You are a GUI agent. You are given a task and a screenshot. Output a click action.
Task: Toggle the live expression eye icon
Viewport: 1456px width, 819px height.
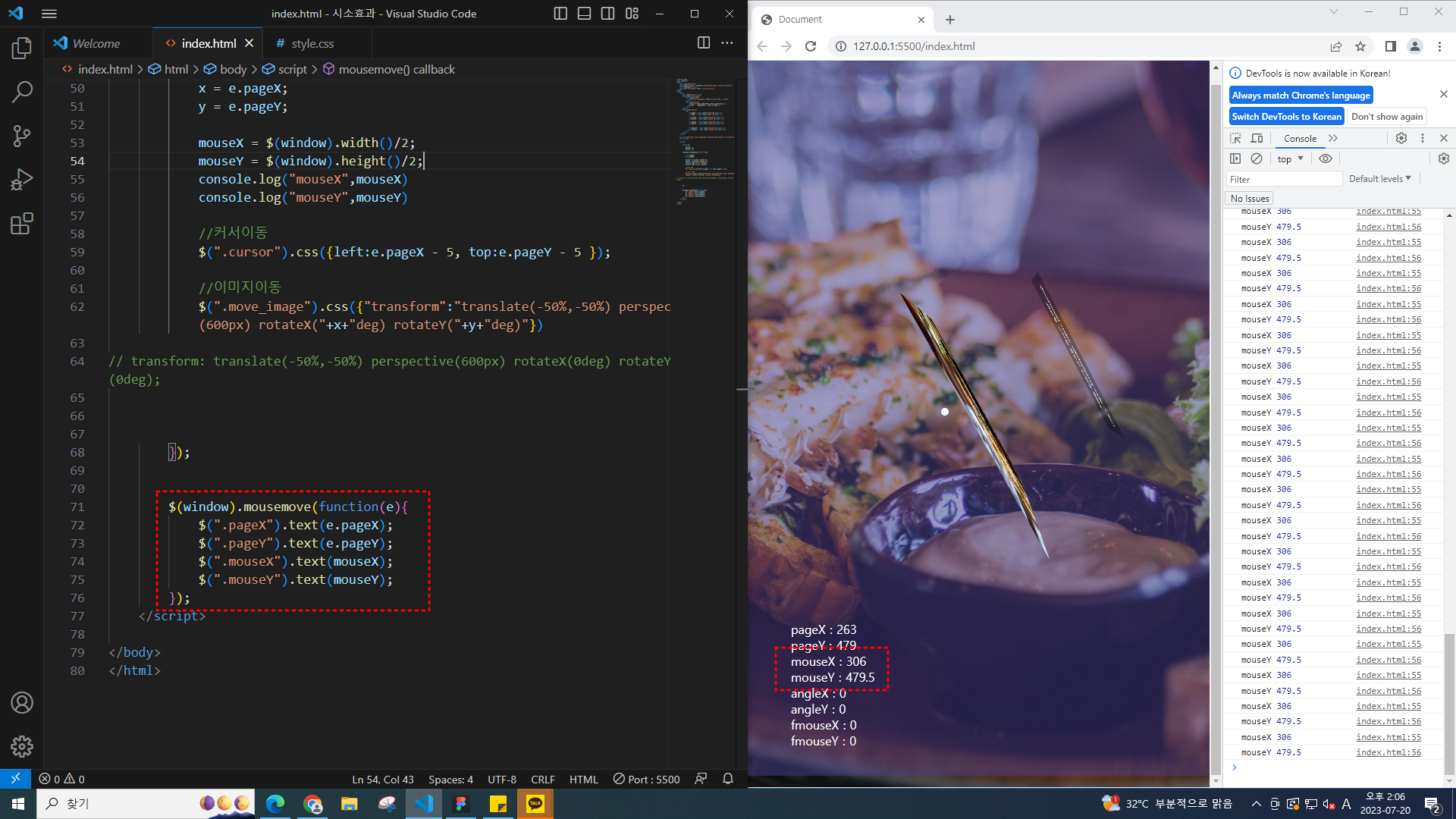(x=1325, y=158)
